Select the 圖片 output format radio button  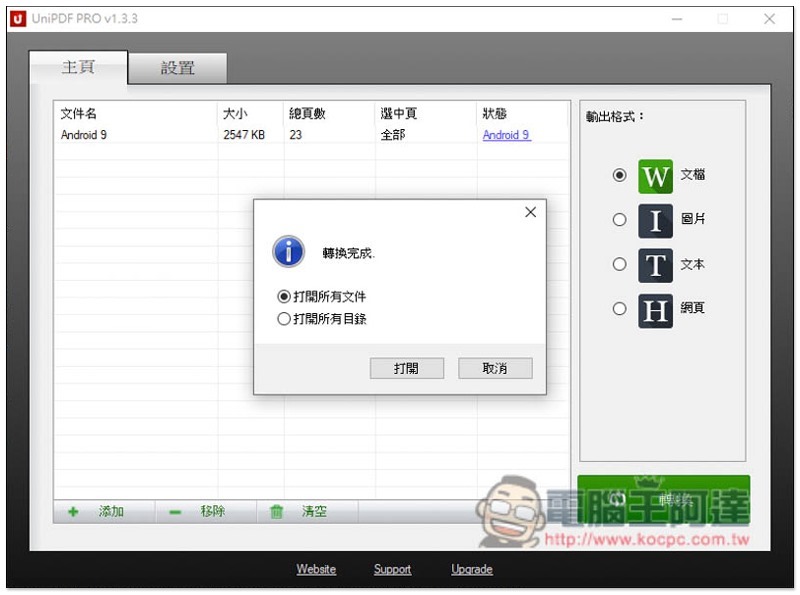tap(619, 219)
